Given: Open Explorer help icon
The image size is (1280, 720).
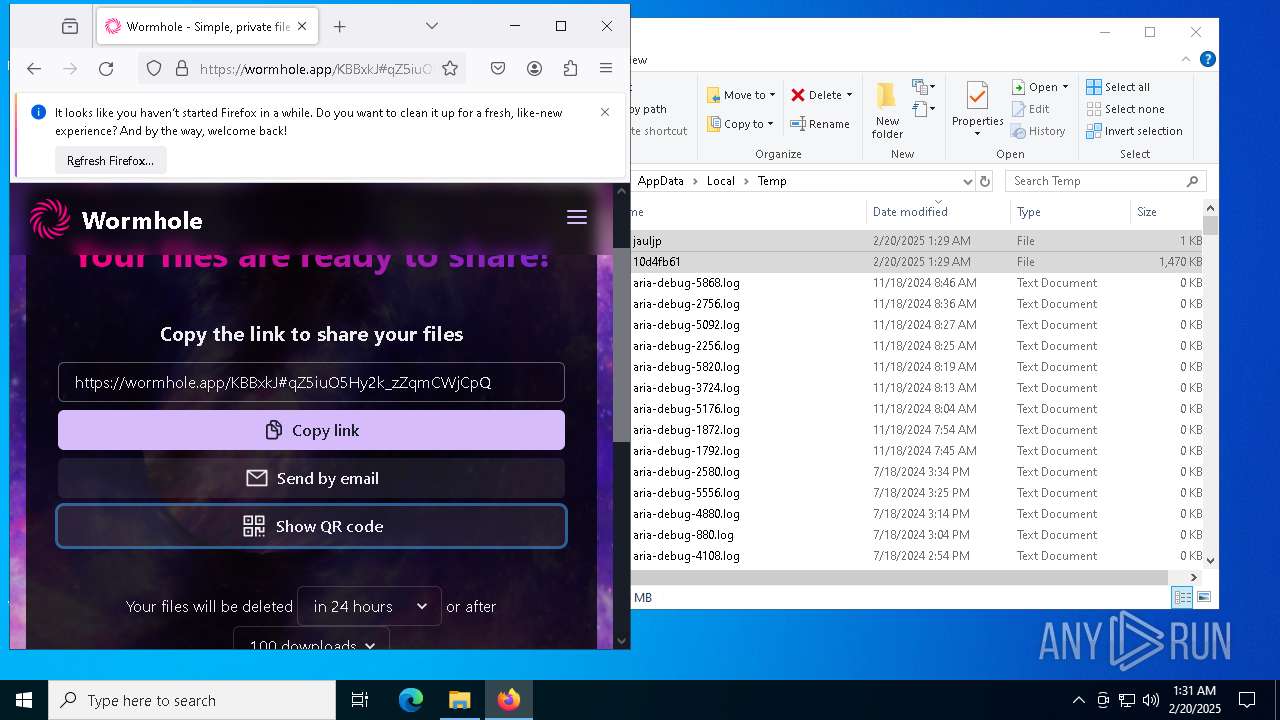Looking at the screenshot, I should point(1208,59).
